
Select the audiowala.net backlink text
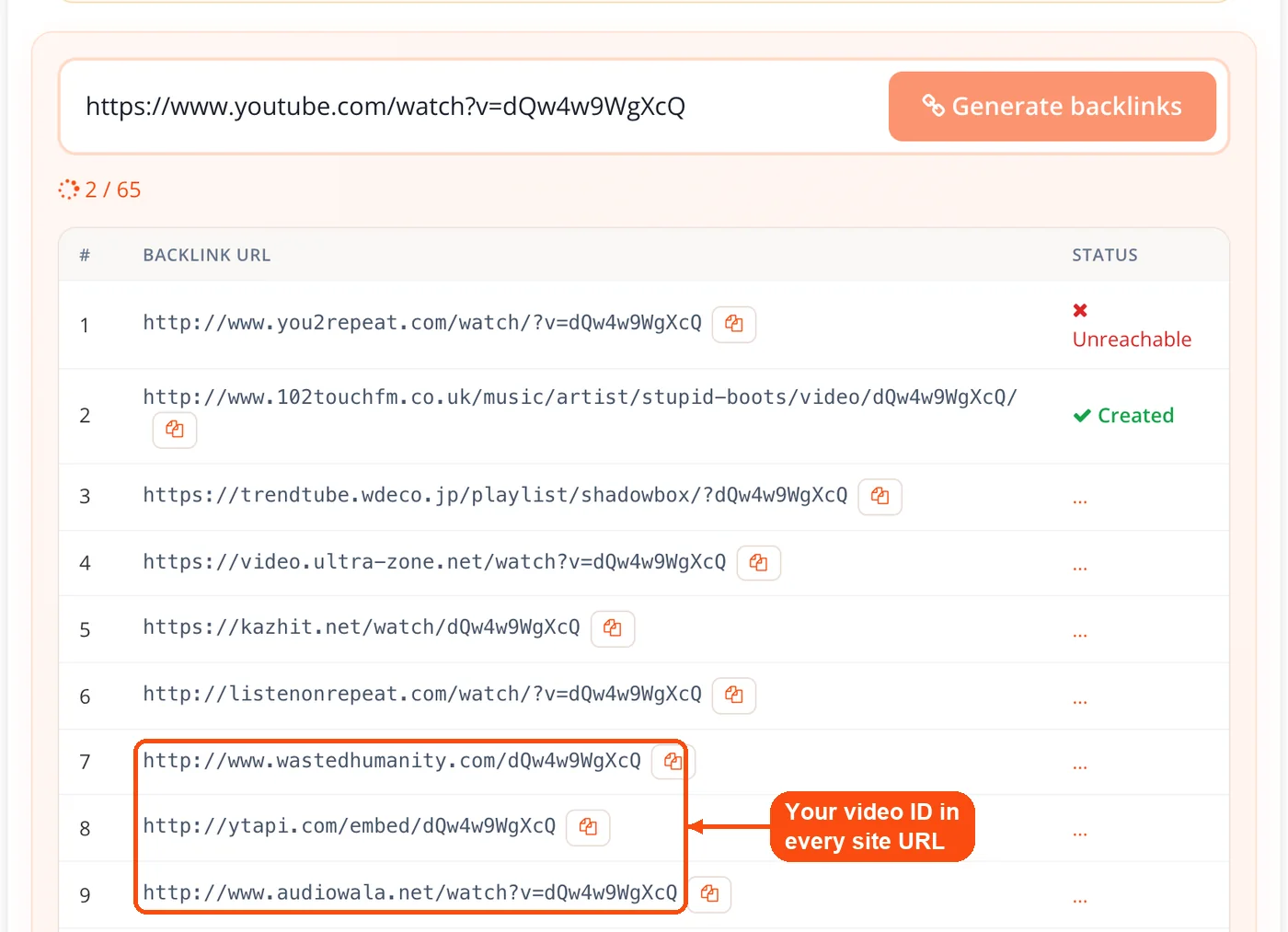(x=410, y=892)
